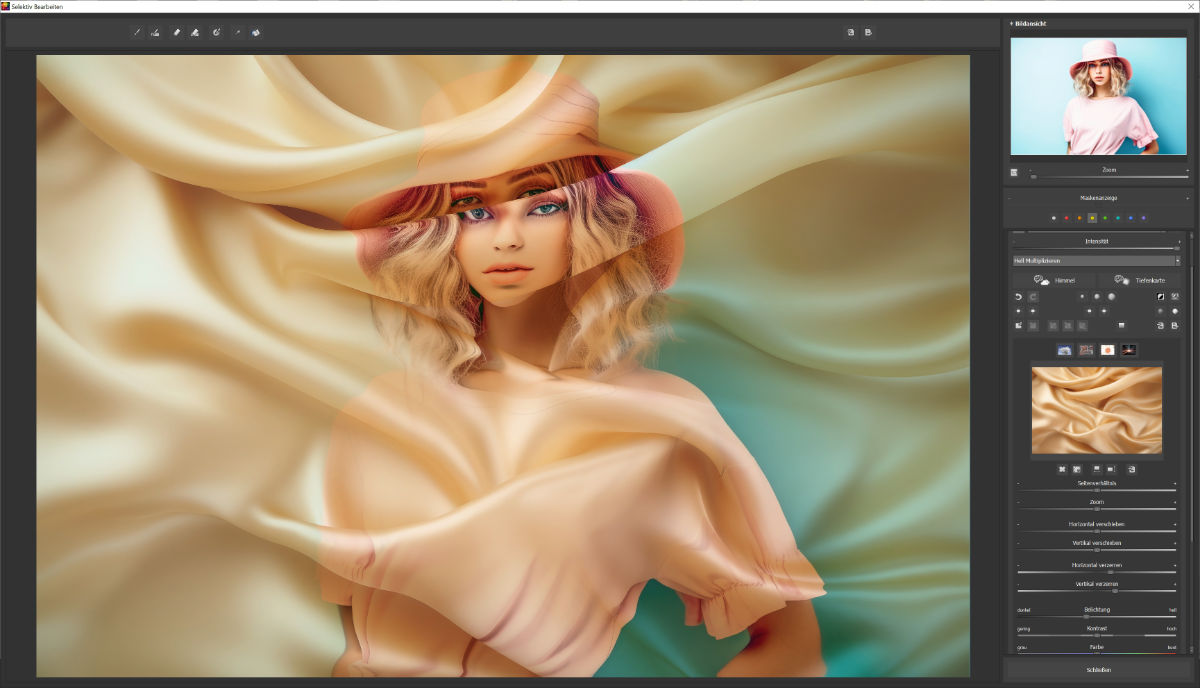Screen dimensions: 1200x688
Task: Select the green mask color dot
Action: click(x=1105, y=217)
